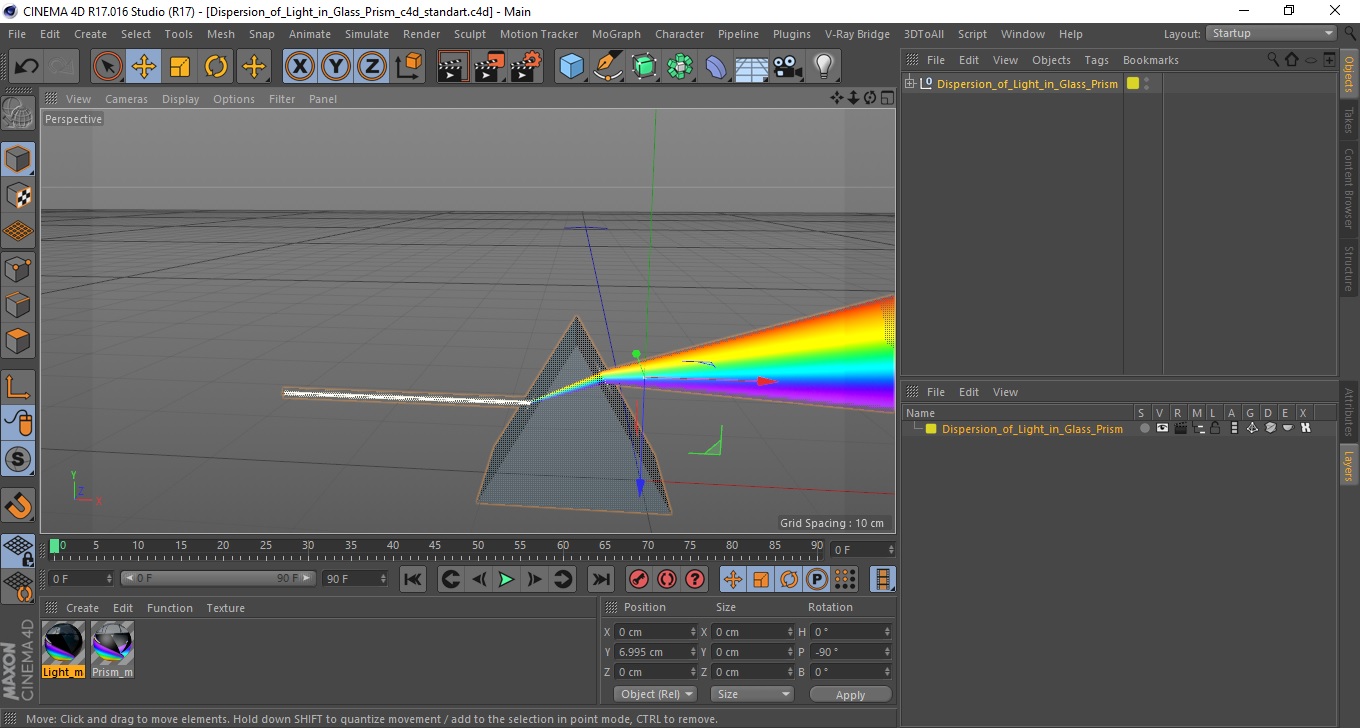1360x728 pixels.
Task: Open Object (Rel) coordinate dropdown
Action: pyautogui.click(x=656, y=694)
